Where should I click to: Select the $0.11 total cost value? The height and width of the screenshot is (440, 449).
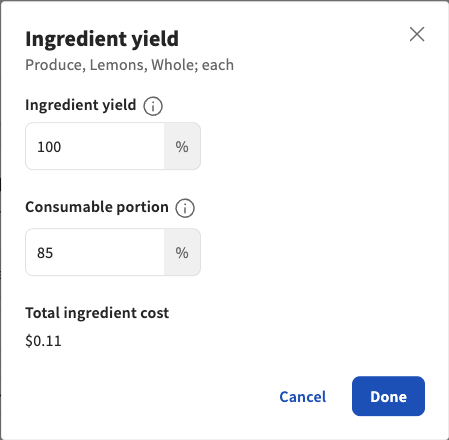coord(43,341)
